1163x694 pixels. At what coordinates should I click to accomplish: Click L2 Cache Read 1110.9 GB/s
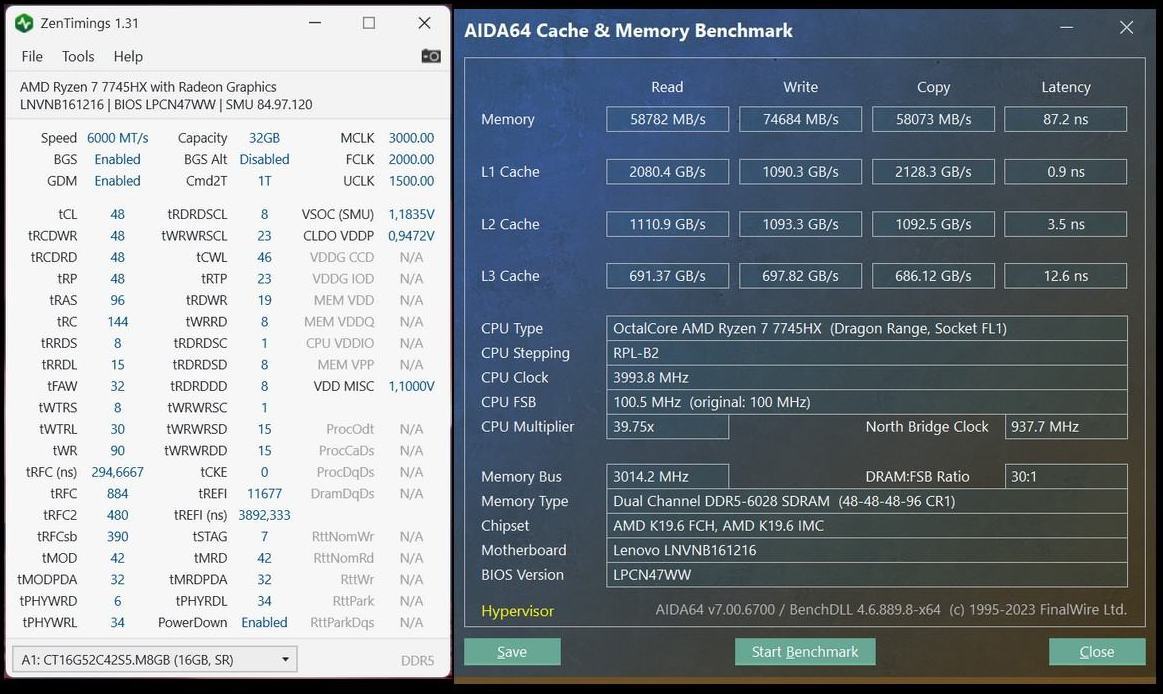[668, 224]
